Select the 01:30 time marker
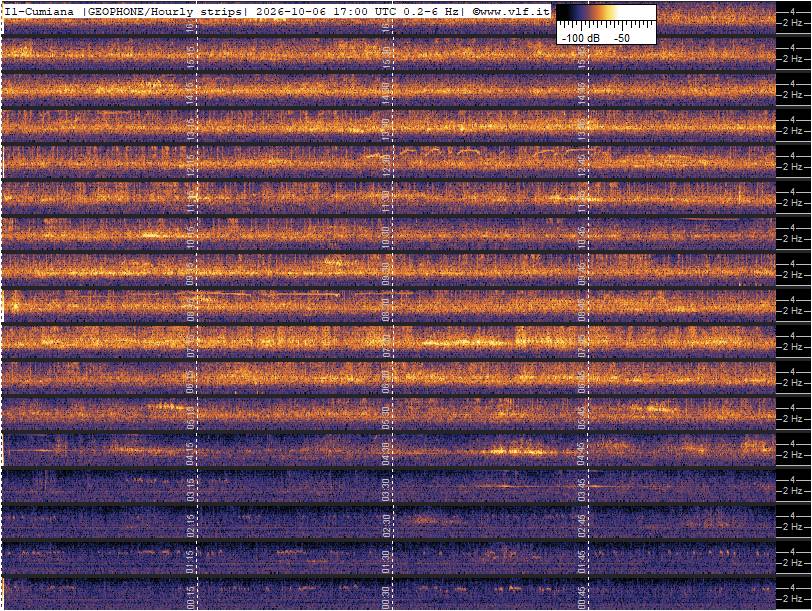 click(386, 562)
